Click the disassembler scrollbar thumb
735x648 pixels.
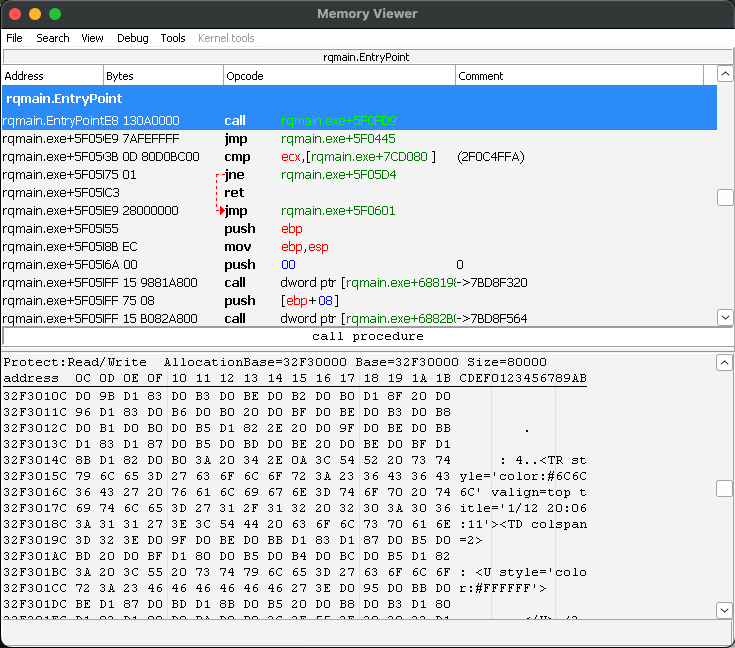725,197
